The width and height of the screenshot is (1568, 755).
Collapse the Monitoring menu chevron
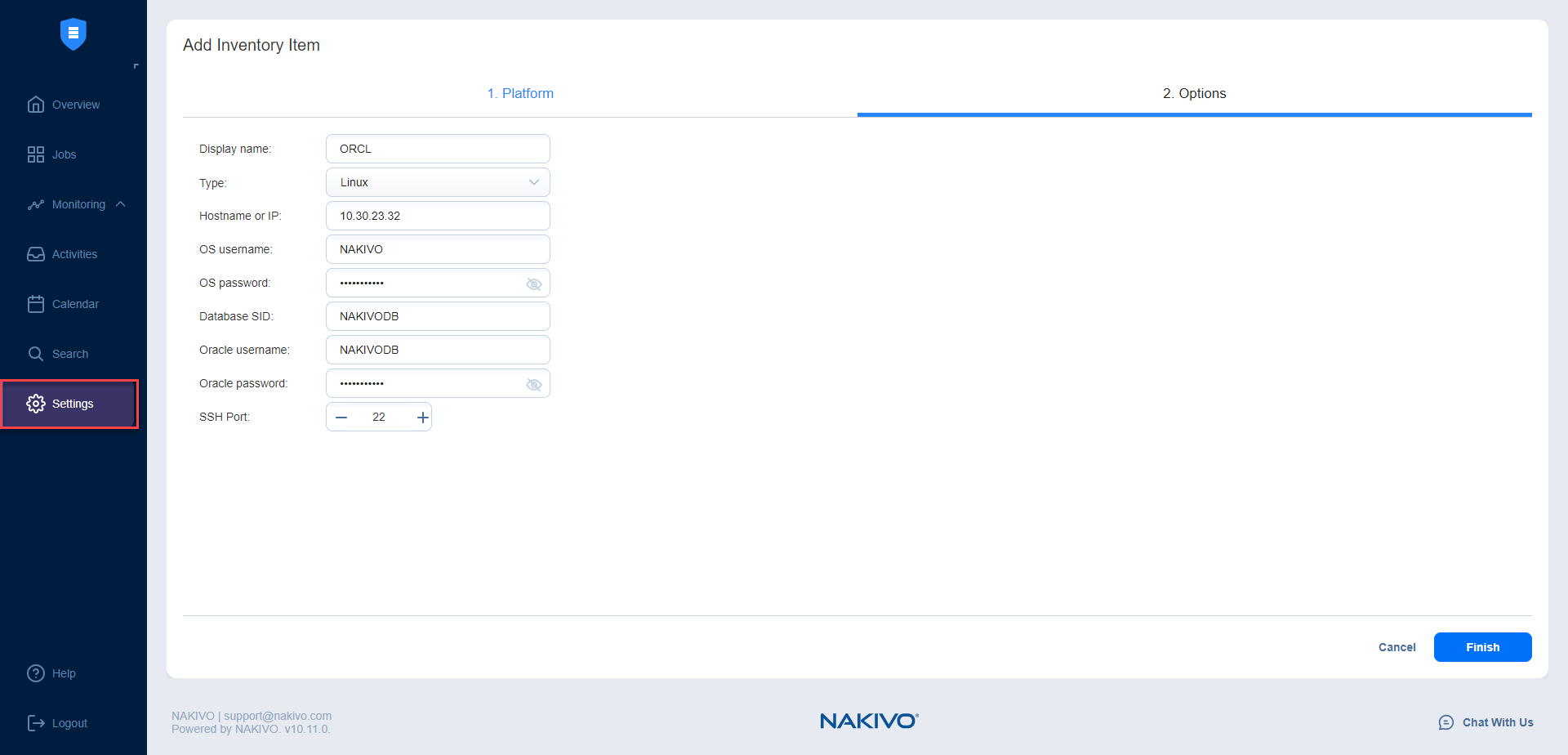[121, 204]
